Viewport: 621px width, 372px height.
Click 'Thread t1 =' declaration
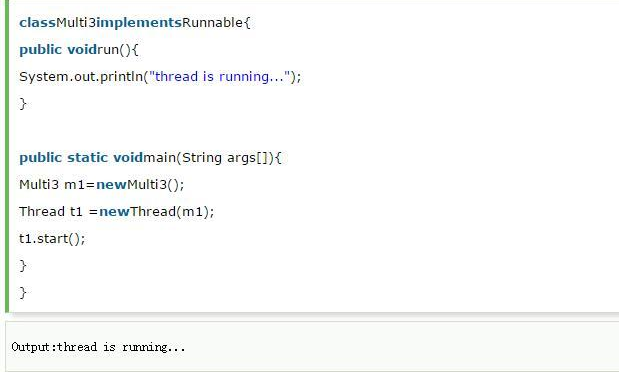point(58,212)
